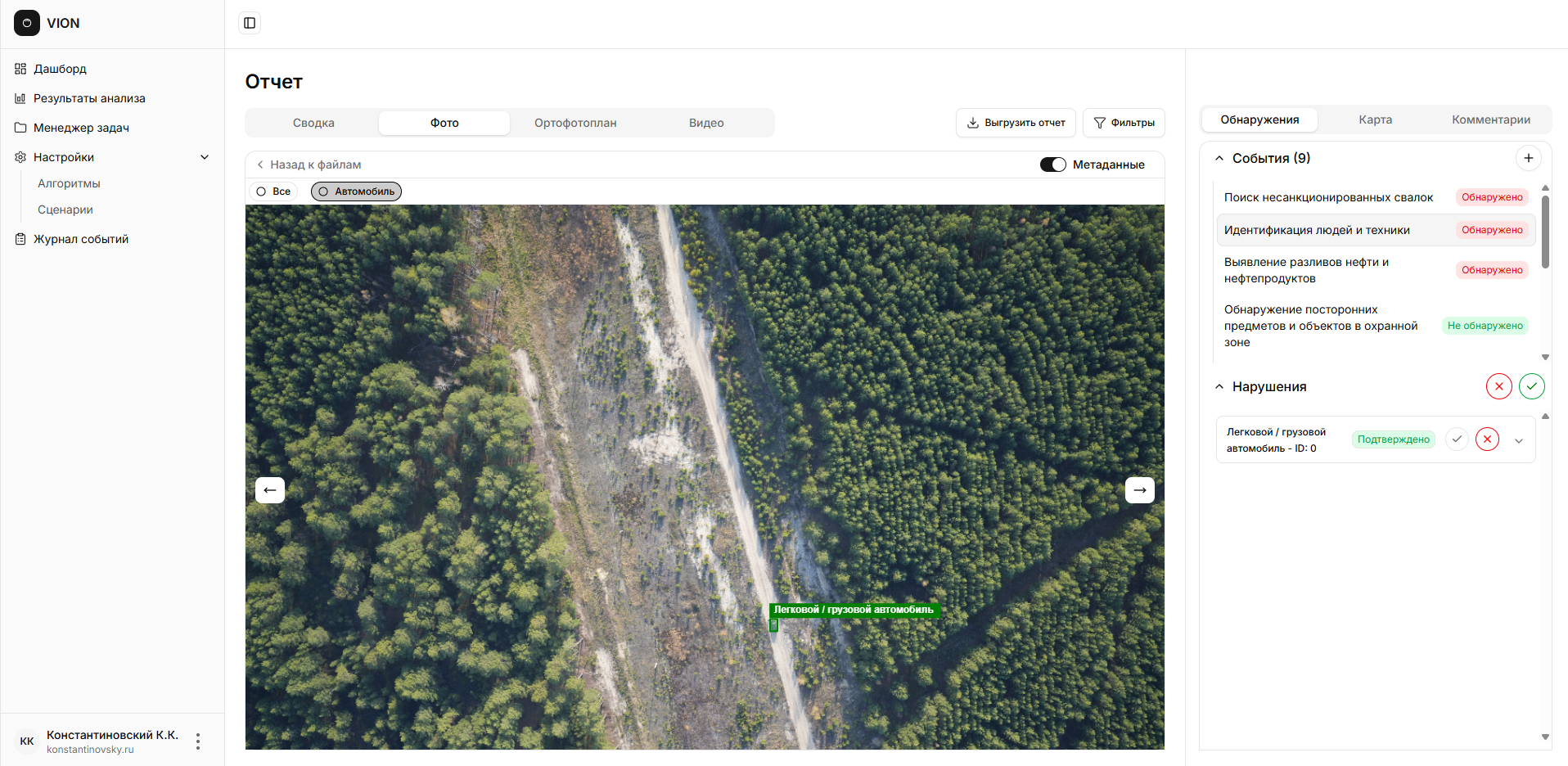Reject the vehicle ID 0 detection
The width and height of the screenshot is (1568, 766).
pos(1487,439)
